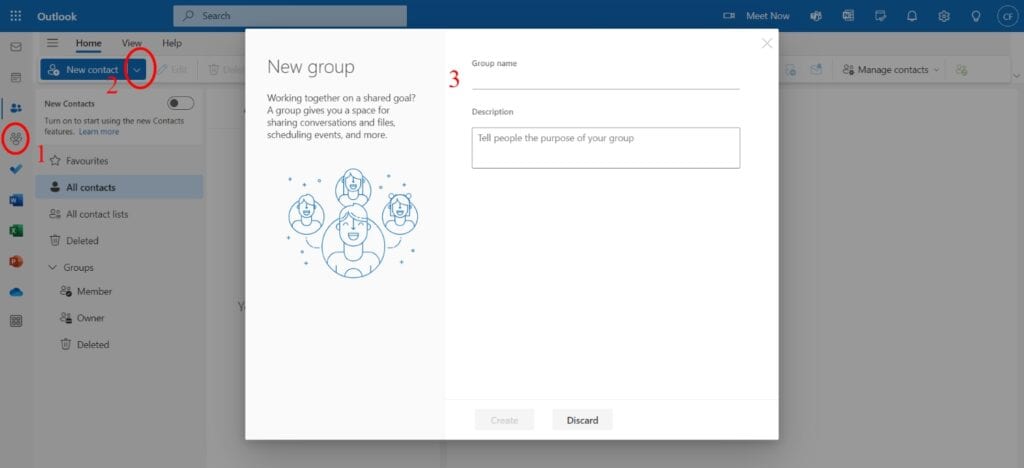
Task: Expand the New contact dropdown arrow
Action: (x=136, y=70)
